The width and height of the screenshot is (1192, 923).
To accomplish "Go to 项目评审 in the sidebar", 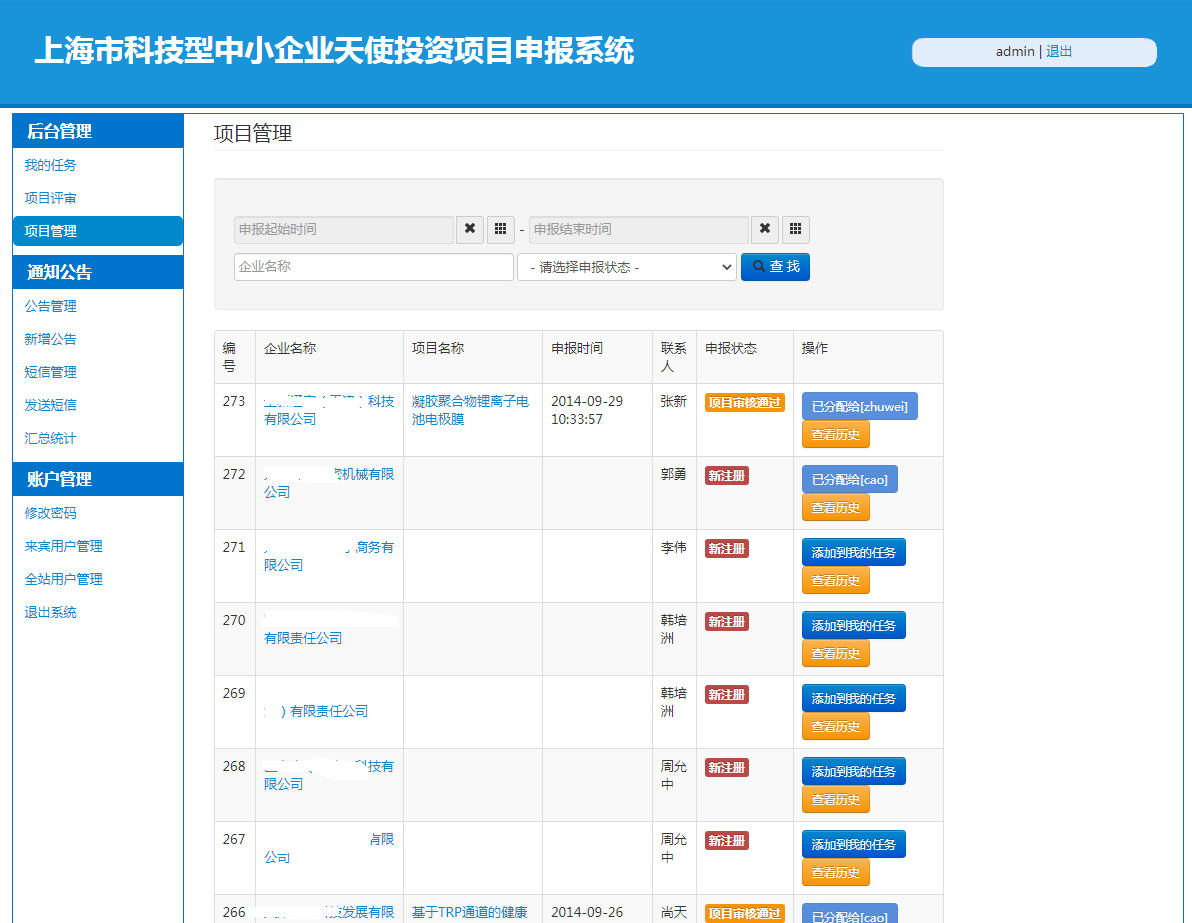I will point(51,198).
